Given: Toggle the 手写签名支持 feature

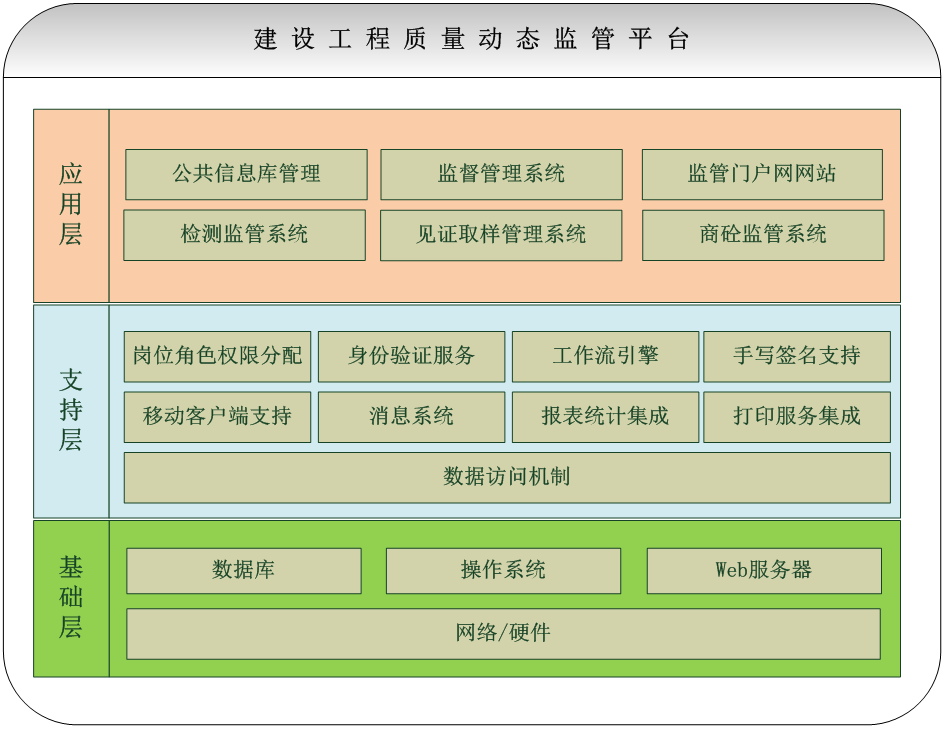Looking at the screenshot, I should (x=797, y=356).
